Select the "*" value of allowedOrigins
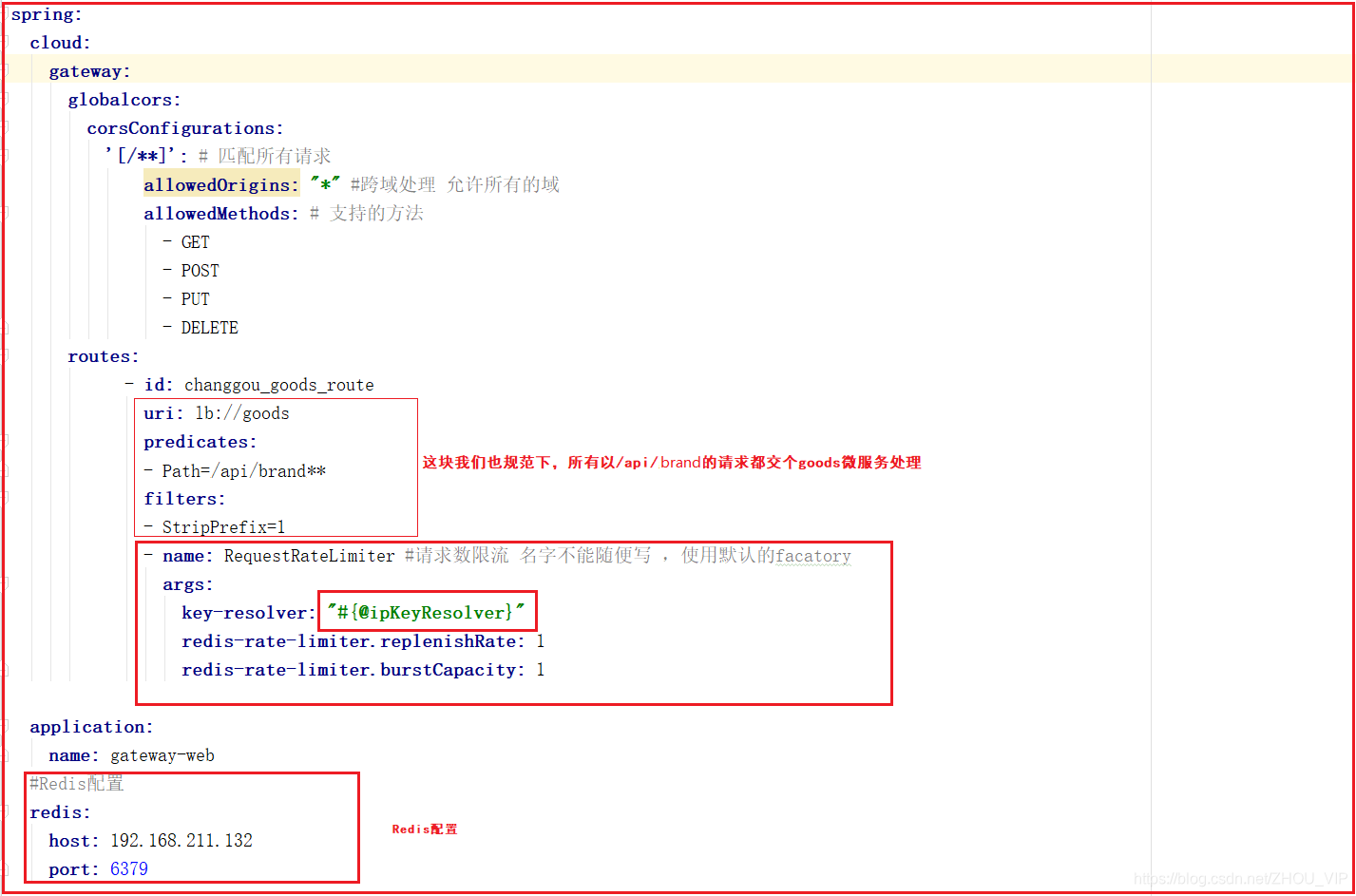 tap(325, 184)
